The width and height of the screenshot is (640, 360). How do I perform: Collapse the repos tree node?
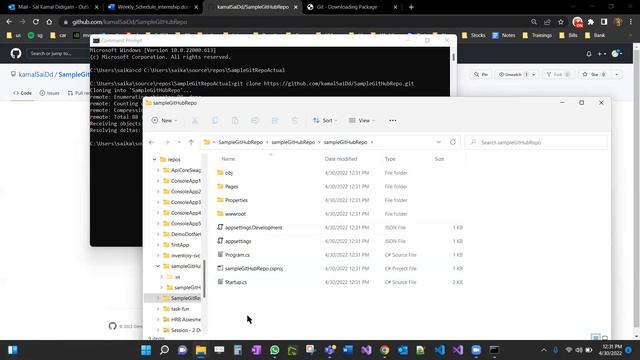pos(154,160)
